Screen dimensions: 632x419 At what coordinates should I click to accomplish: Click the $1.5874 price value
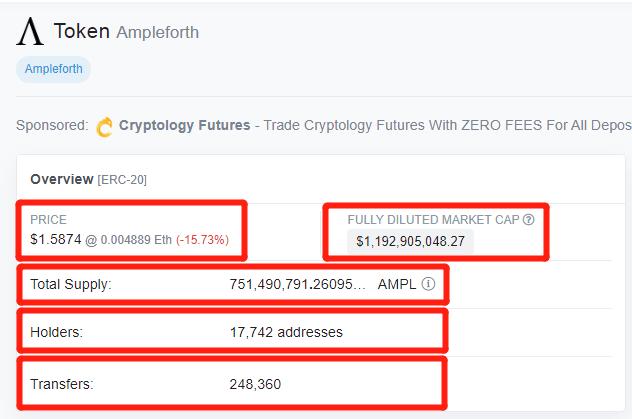point(56,239)
